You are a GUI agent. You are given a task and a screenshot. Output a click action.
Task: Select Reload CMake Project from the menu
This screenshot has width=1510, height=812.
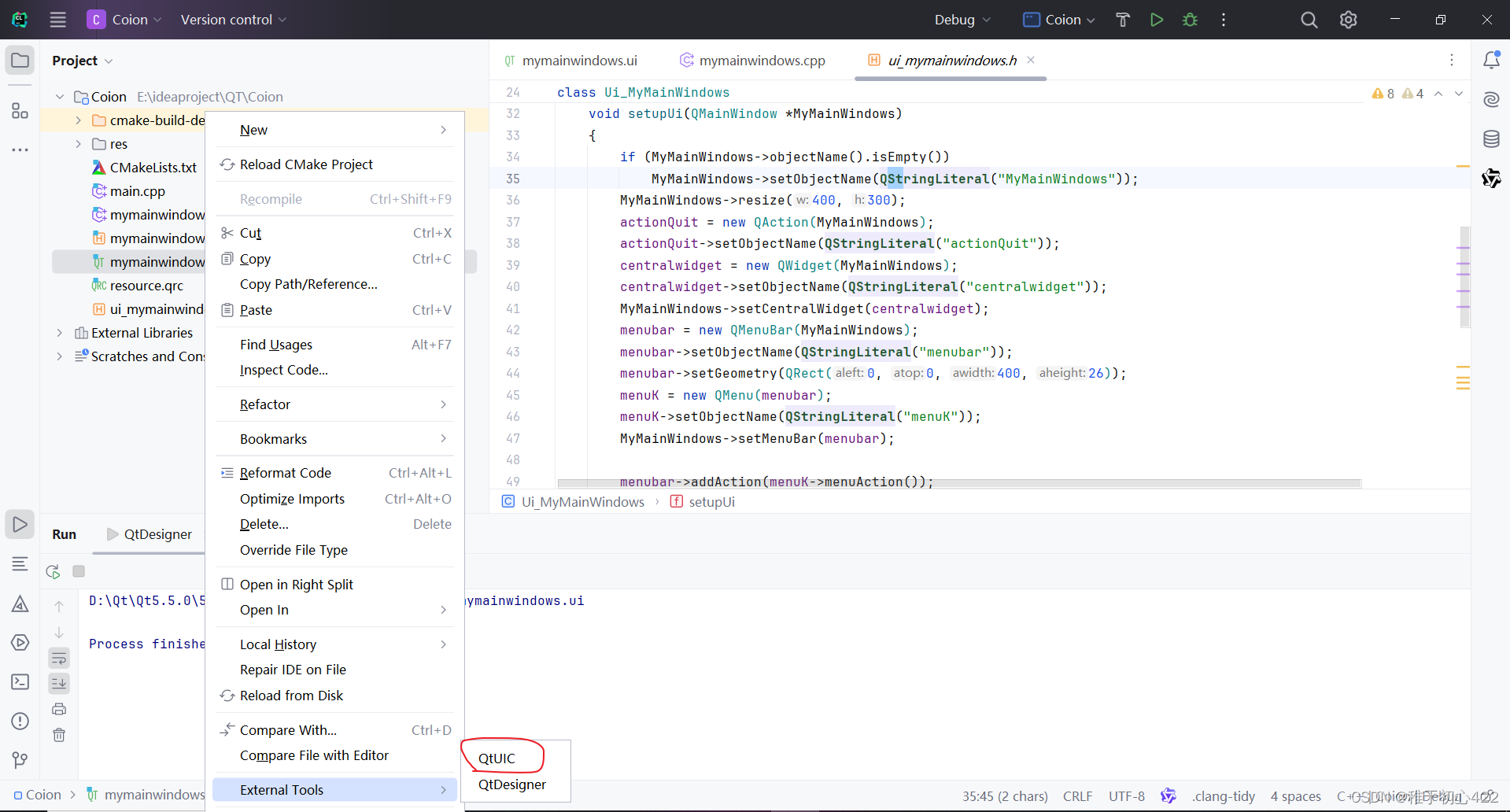306,164
